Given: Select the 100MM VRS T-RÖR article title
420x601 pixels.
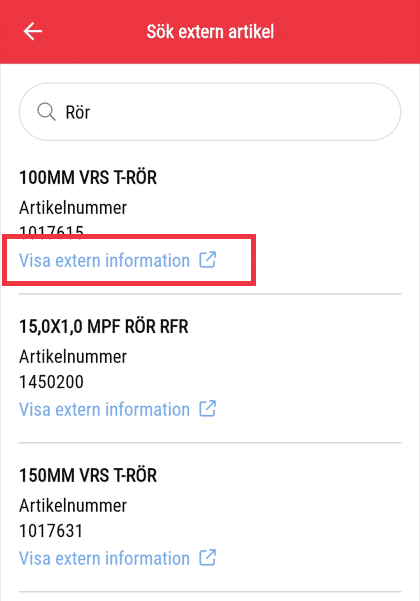Looking at the screenshot, I should pos(88,177).
